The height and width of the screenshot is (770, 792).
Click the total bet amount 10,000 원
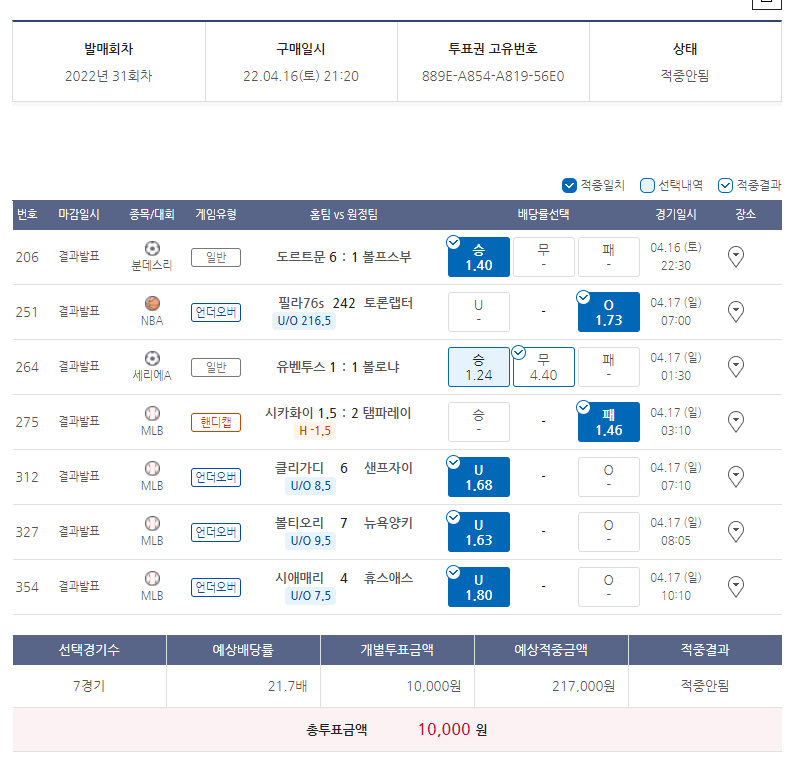[x=452, y=730]
